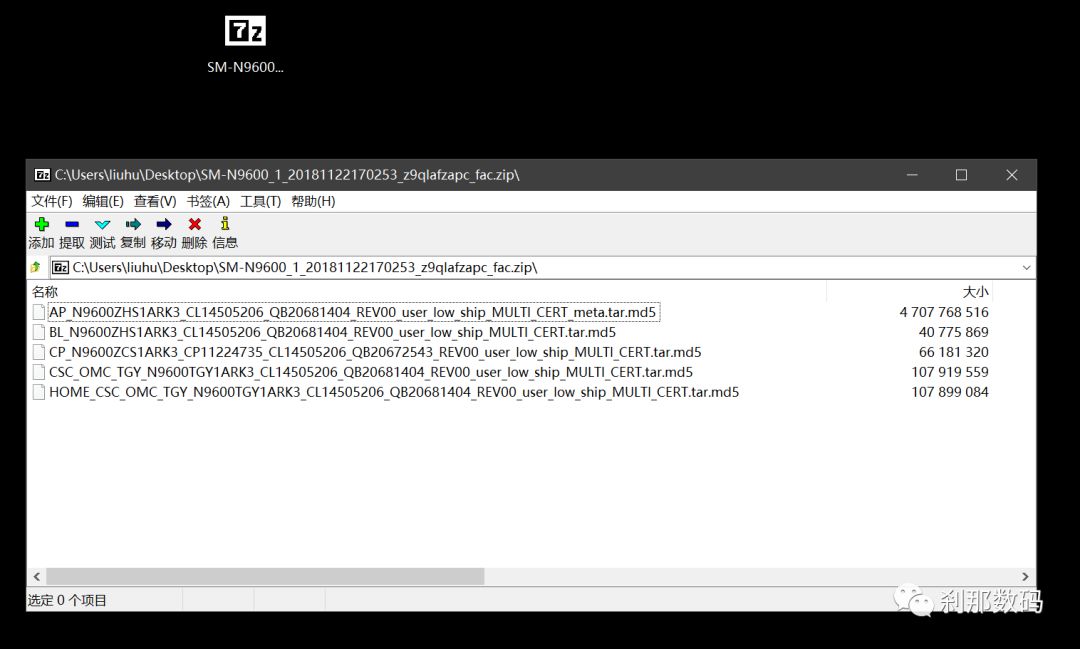Expand the address path dropdown arrow

click(1026, 268)
